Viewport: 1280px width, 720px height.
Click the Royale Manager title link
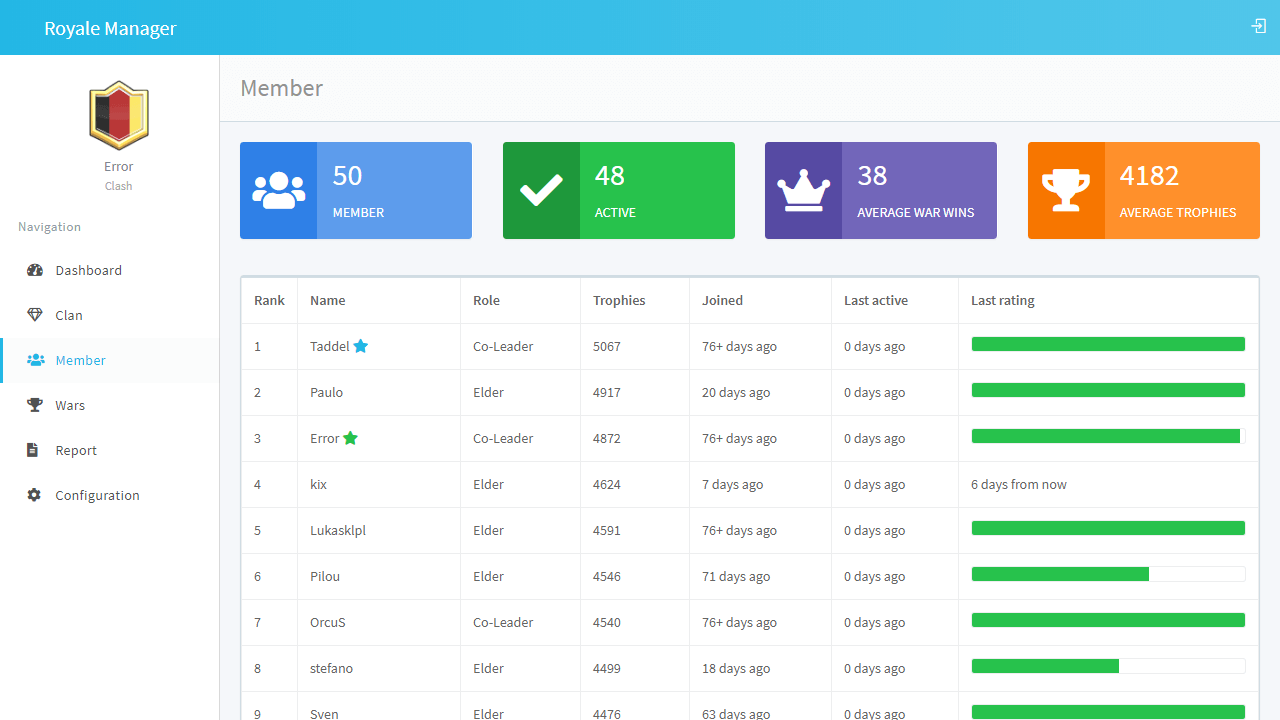tap(110, 28)
